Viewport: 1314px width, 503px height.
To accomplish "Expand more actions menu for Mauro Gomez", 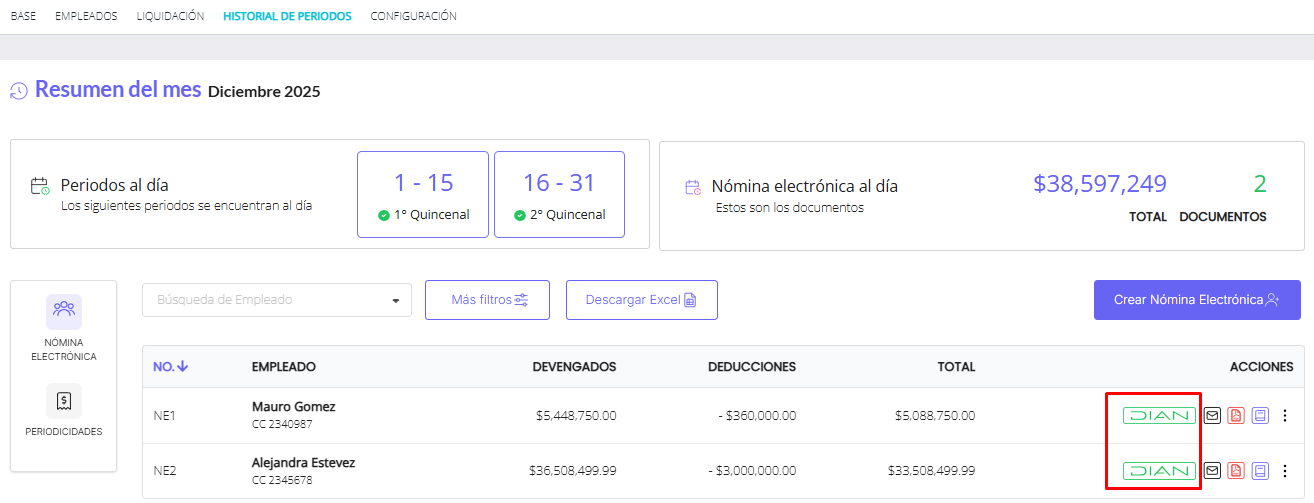I will click(1285, 416).
